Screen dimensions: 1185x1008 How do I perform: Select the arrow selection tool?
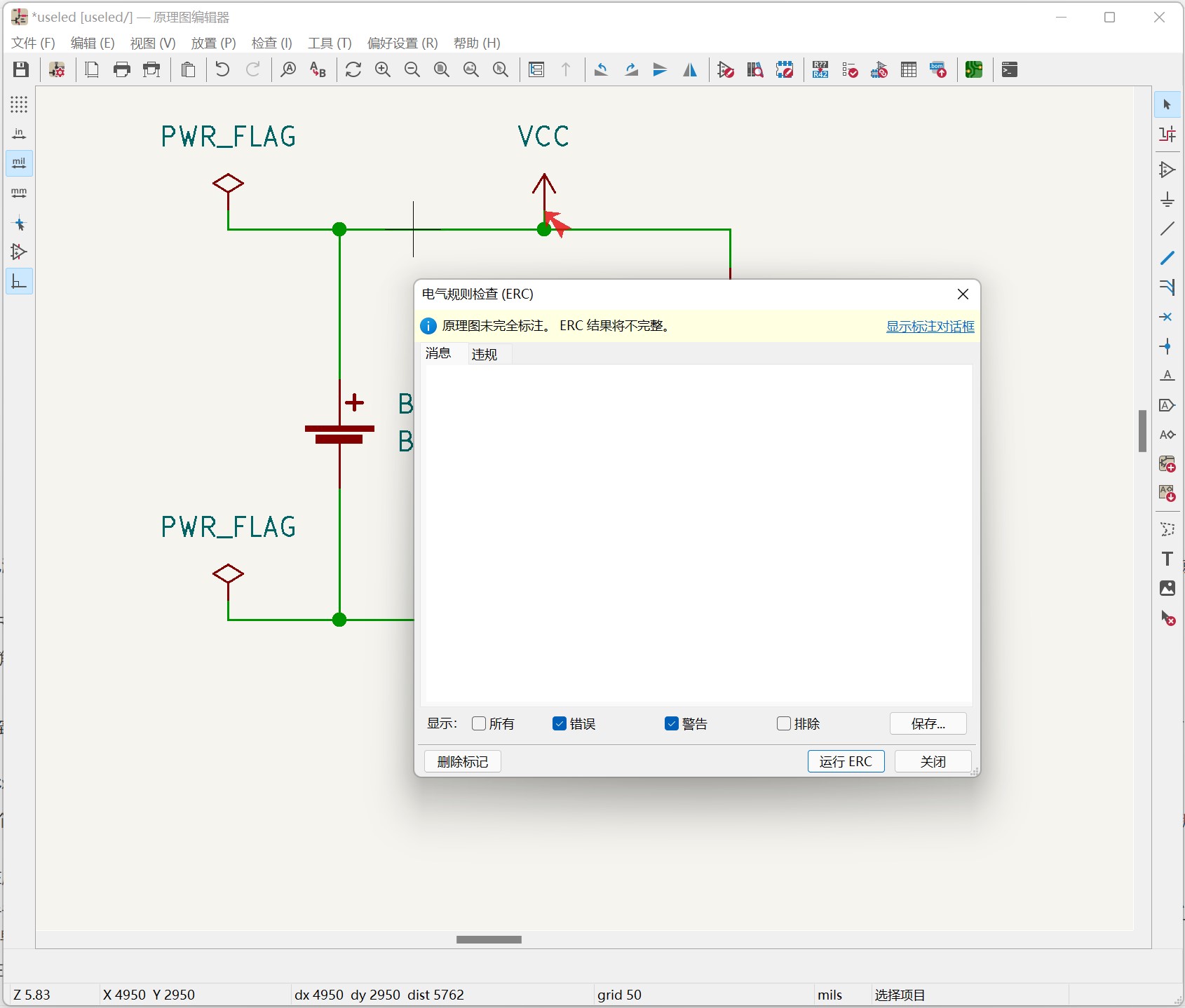pyautogui.click(x=1167, y=104)
